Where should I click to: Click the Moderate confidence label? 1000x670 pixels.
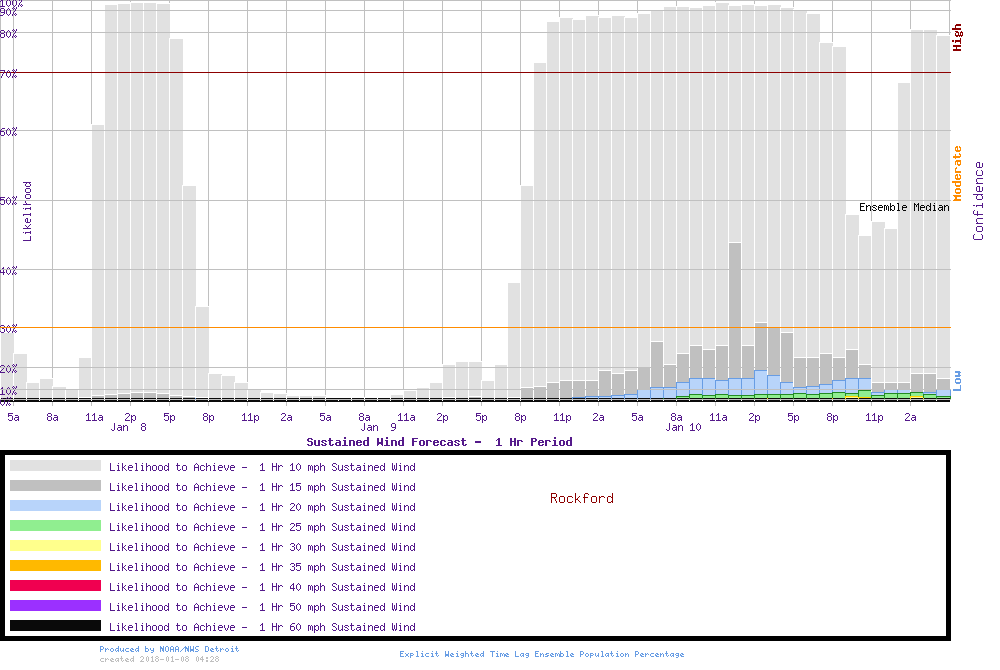[957, 174]
